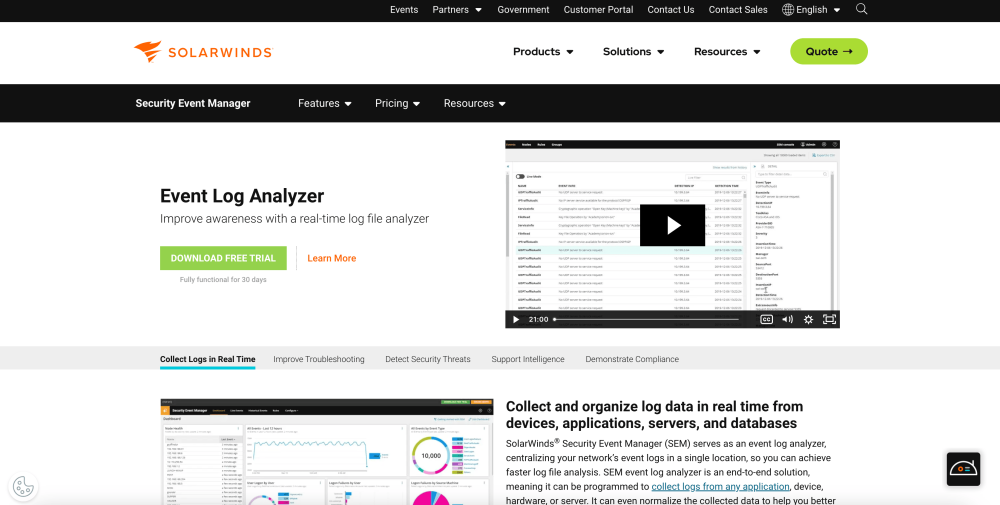This screenshot has width=1000, height=505.
Task: Open Security Event Manager Resources dropdown
Action: [x=474, y=103]
